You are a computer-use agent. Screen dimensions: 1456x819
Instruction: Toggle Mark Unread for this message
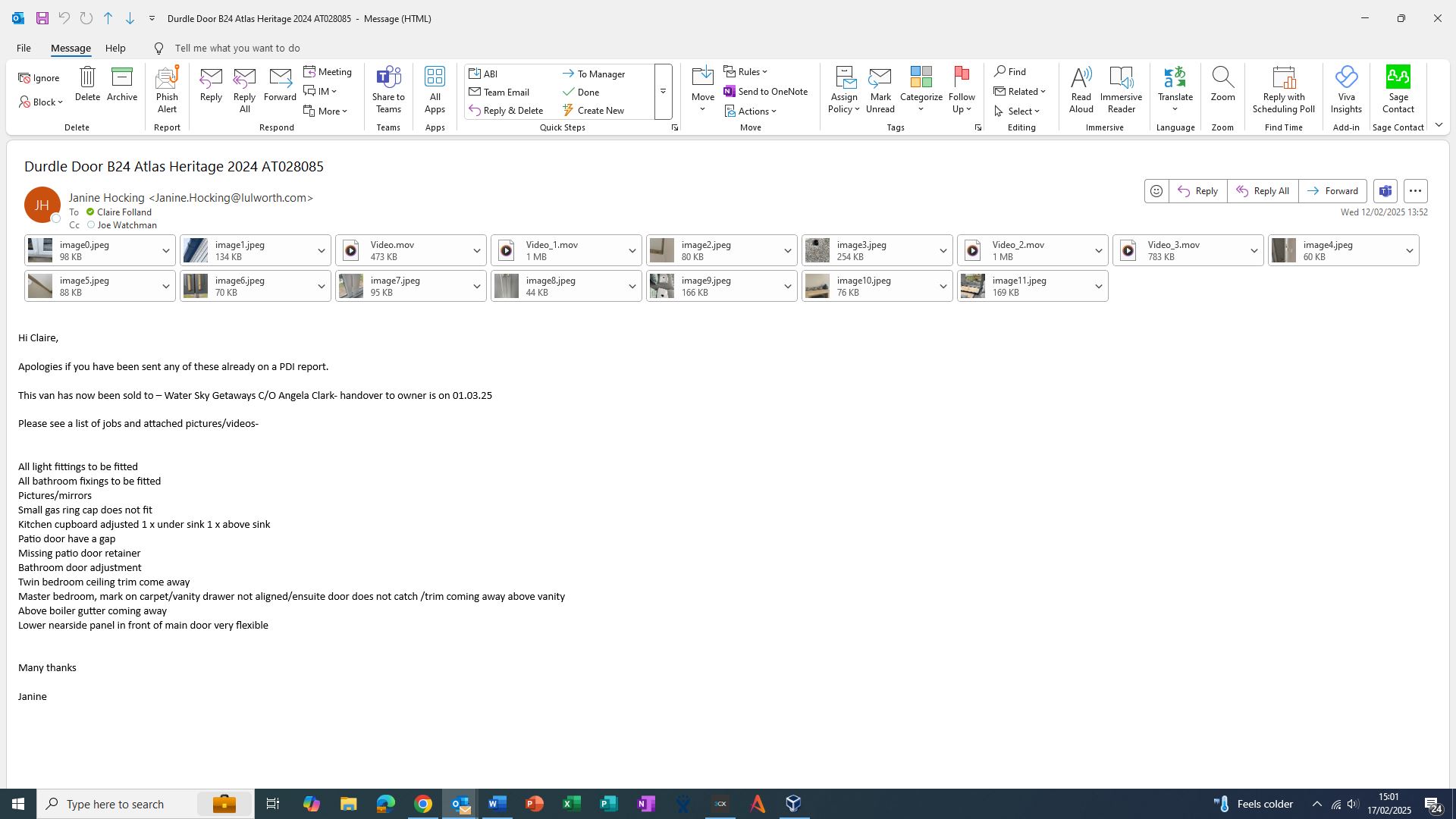point(880,89)
